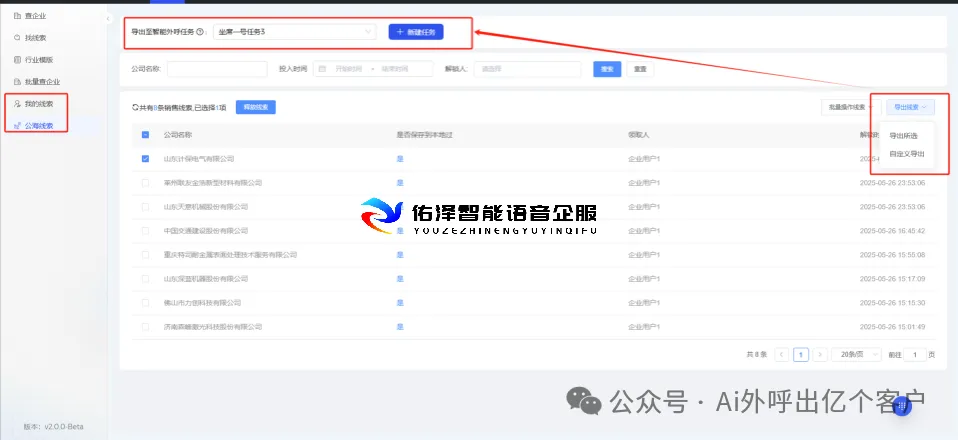Open the 坐席一号任务3 task dropdown

tap(294, 32)
